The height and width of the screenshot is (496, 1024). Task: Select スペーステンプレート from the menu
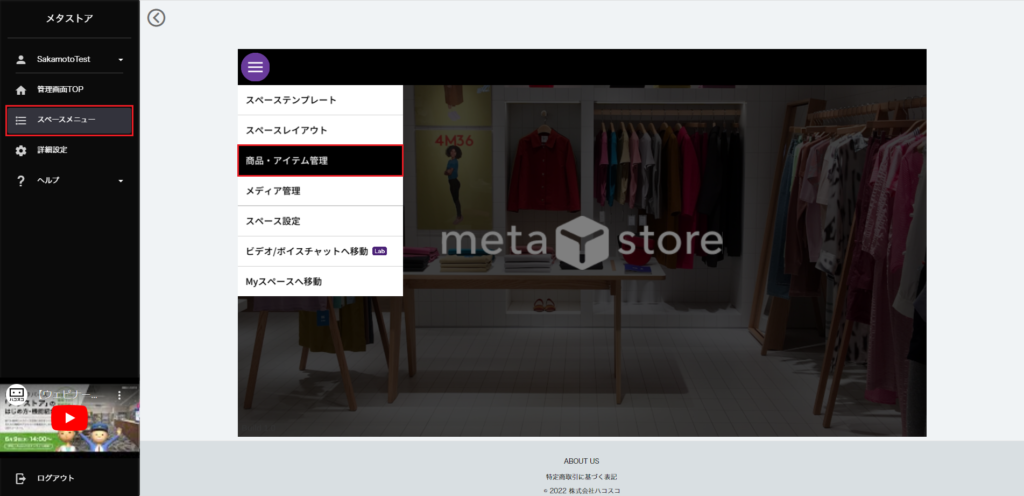(x=320, y=101)
